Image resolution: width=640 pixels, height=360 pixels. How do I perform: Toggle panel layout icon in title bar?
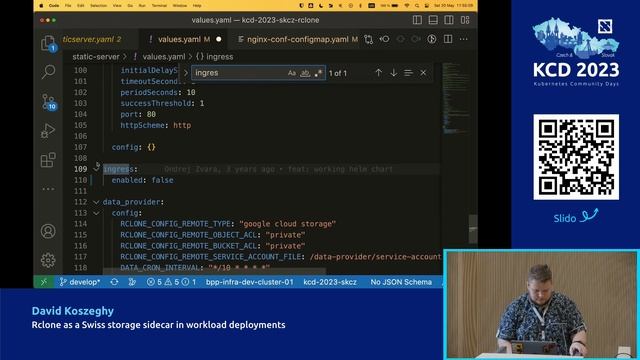point(433,20)
